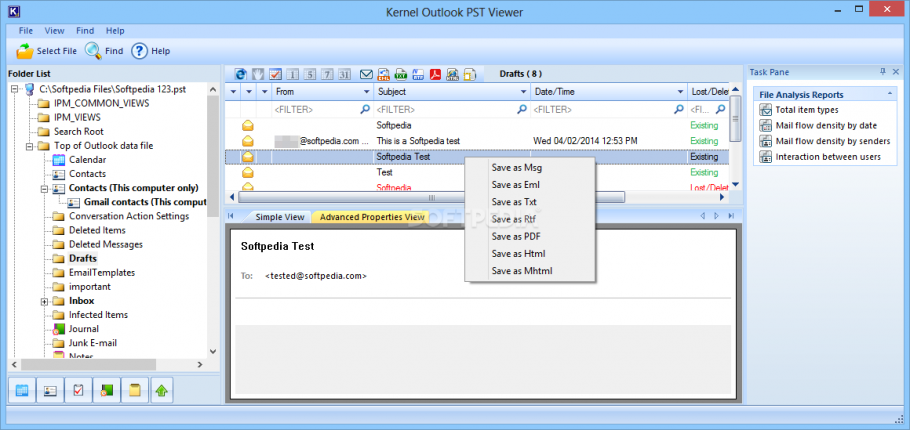
Task: Open the Help menu
Action: click(115, 31)
